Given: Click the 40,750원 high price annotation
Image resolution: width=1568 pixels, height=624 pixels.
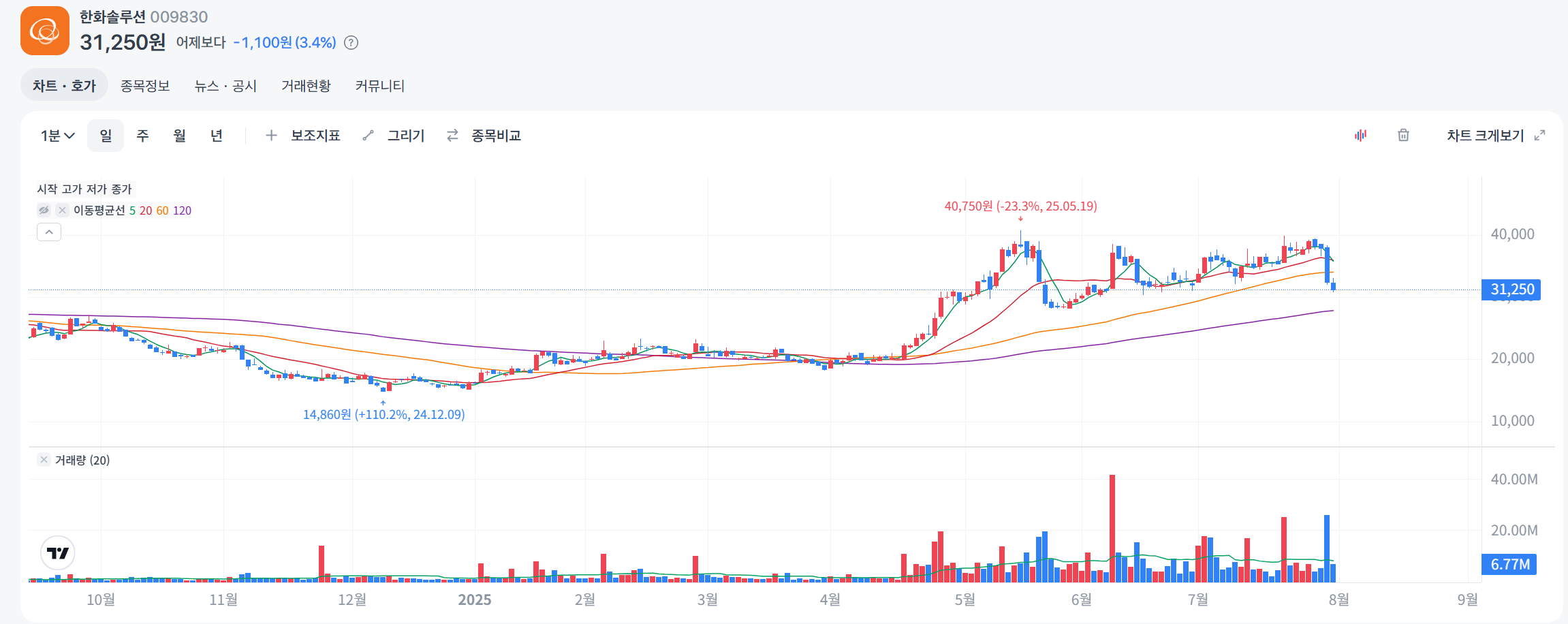Looking at the screenshot, I should tap(1020, 206).
